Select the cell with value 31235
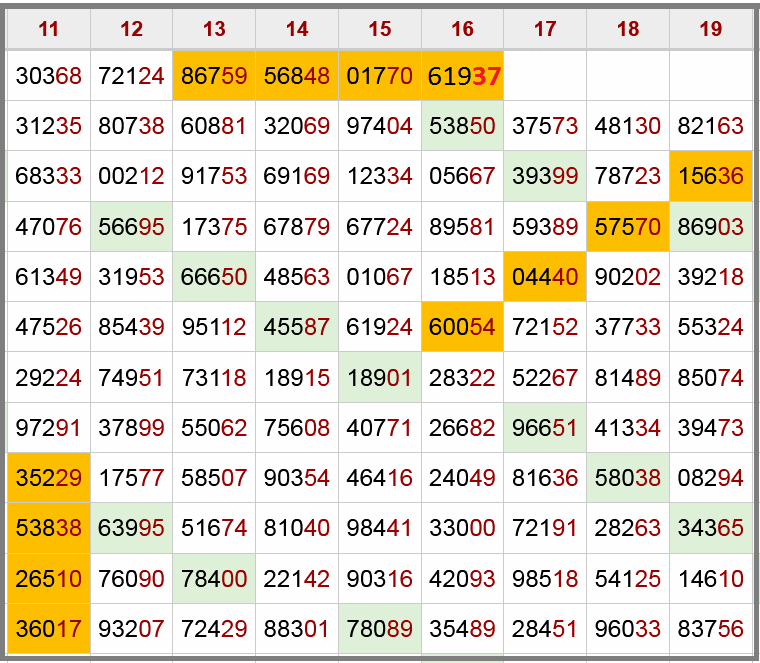This screenshot has height=663, width=760. tap(48, 126)
